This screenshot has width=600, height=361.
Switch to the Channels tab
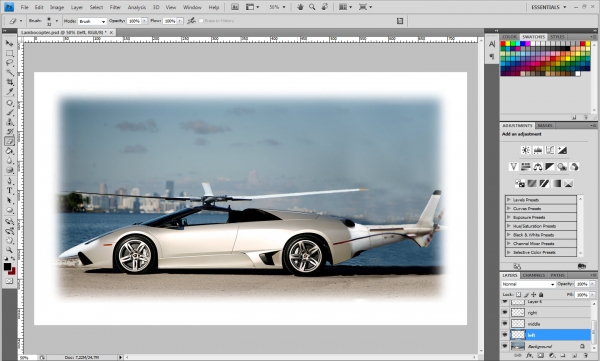pos(533,275)
